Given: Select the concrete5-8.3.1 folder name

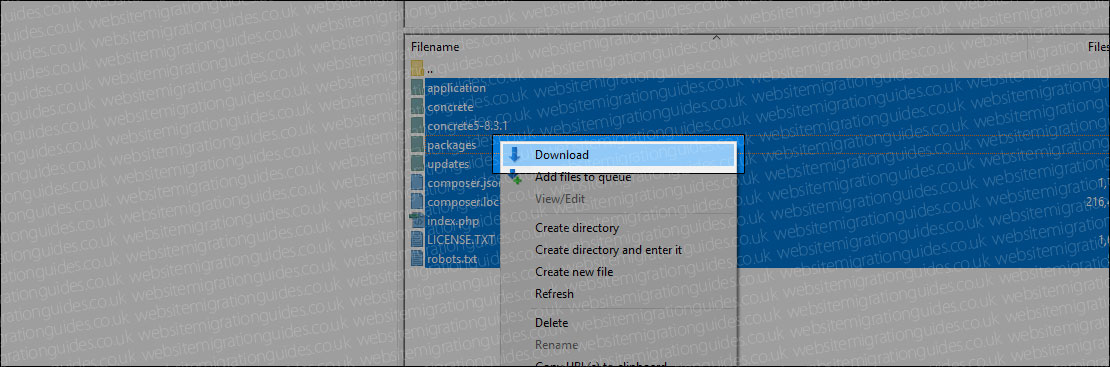Looking at the screenshot, I should [467, 126].
